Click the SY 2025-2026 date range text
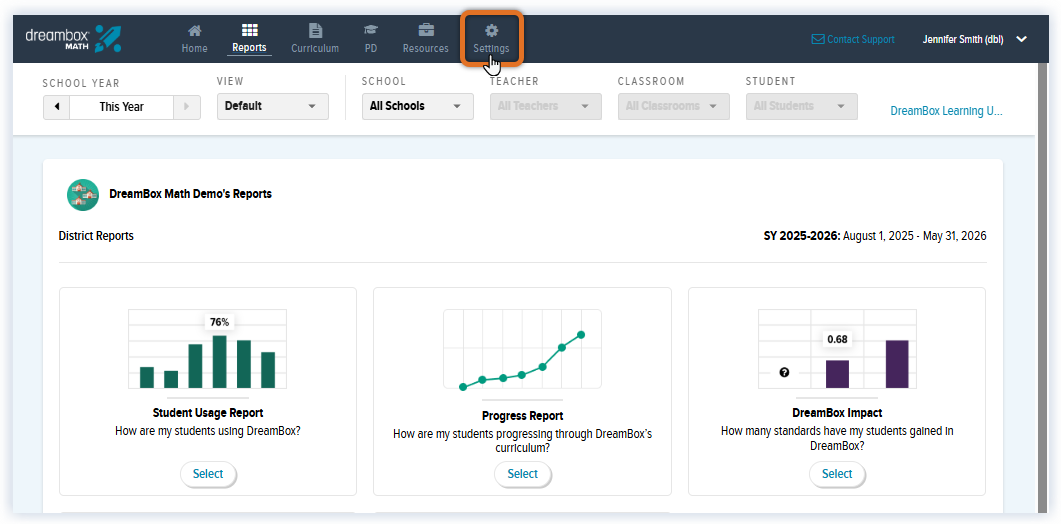 (x=875, y=236)
